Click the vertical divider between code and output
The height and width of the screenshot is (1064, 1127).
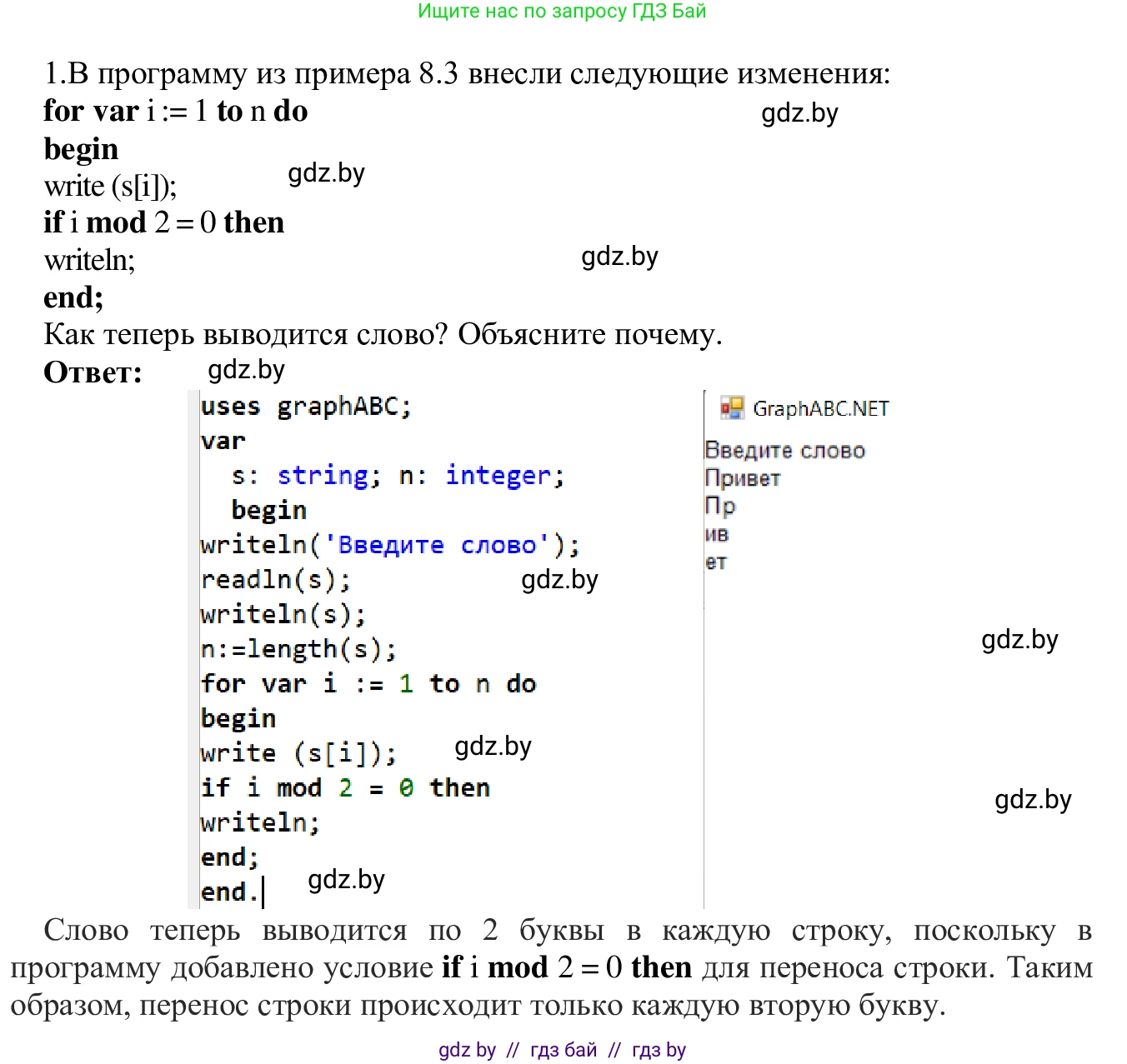tap(705, 650)
